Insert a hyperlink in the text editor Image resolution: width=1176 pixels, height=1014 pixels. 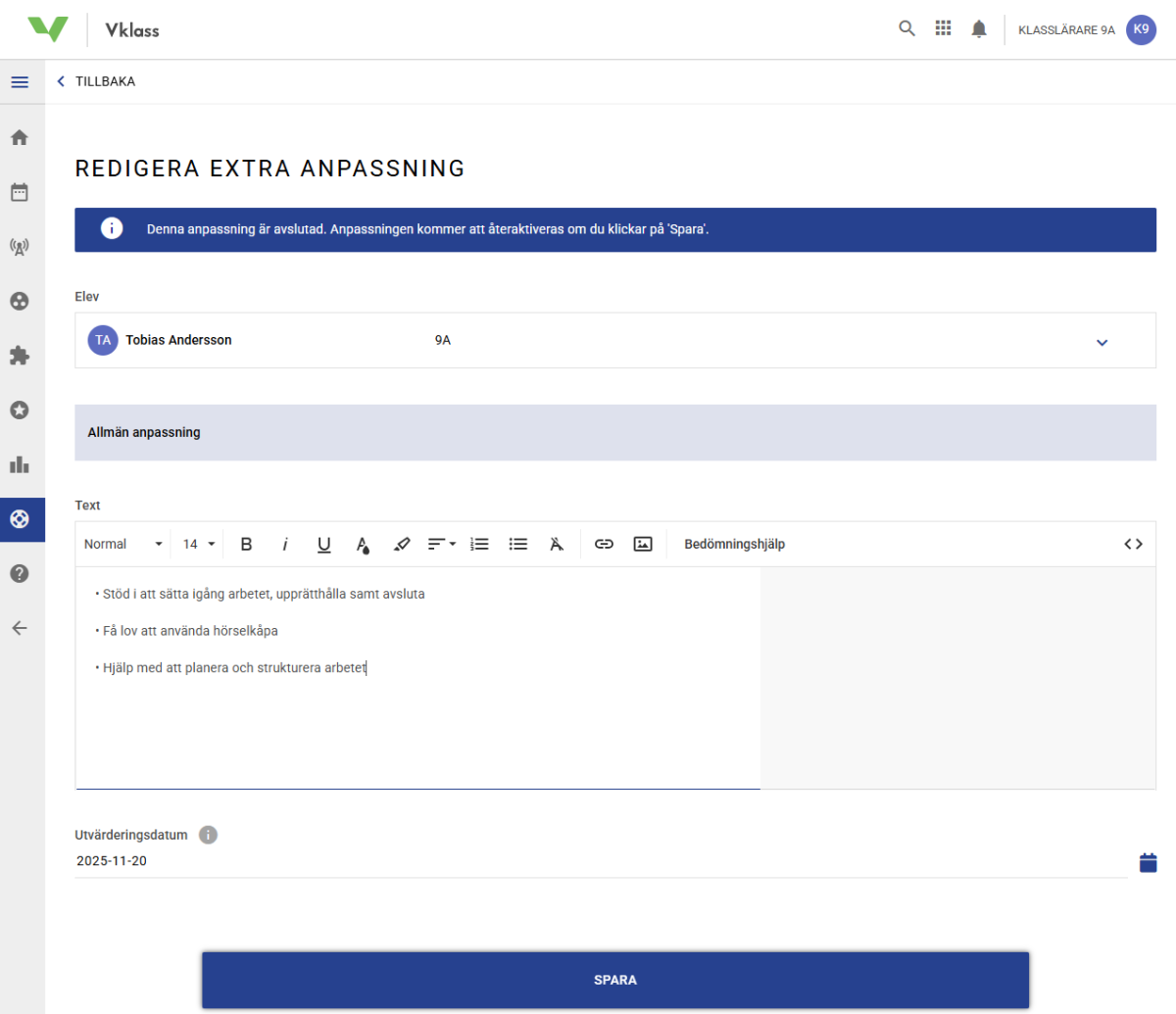[604, 544]
